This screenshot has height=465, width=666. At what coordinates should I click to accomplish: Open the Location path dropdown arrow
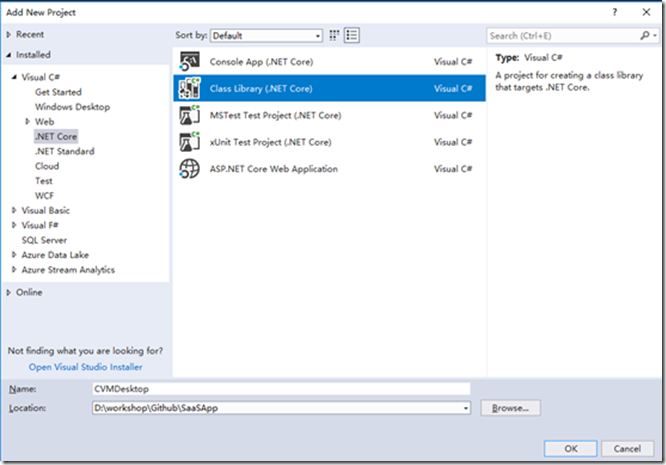coord(466,408)
